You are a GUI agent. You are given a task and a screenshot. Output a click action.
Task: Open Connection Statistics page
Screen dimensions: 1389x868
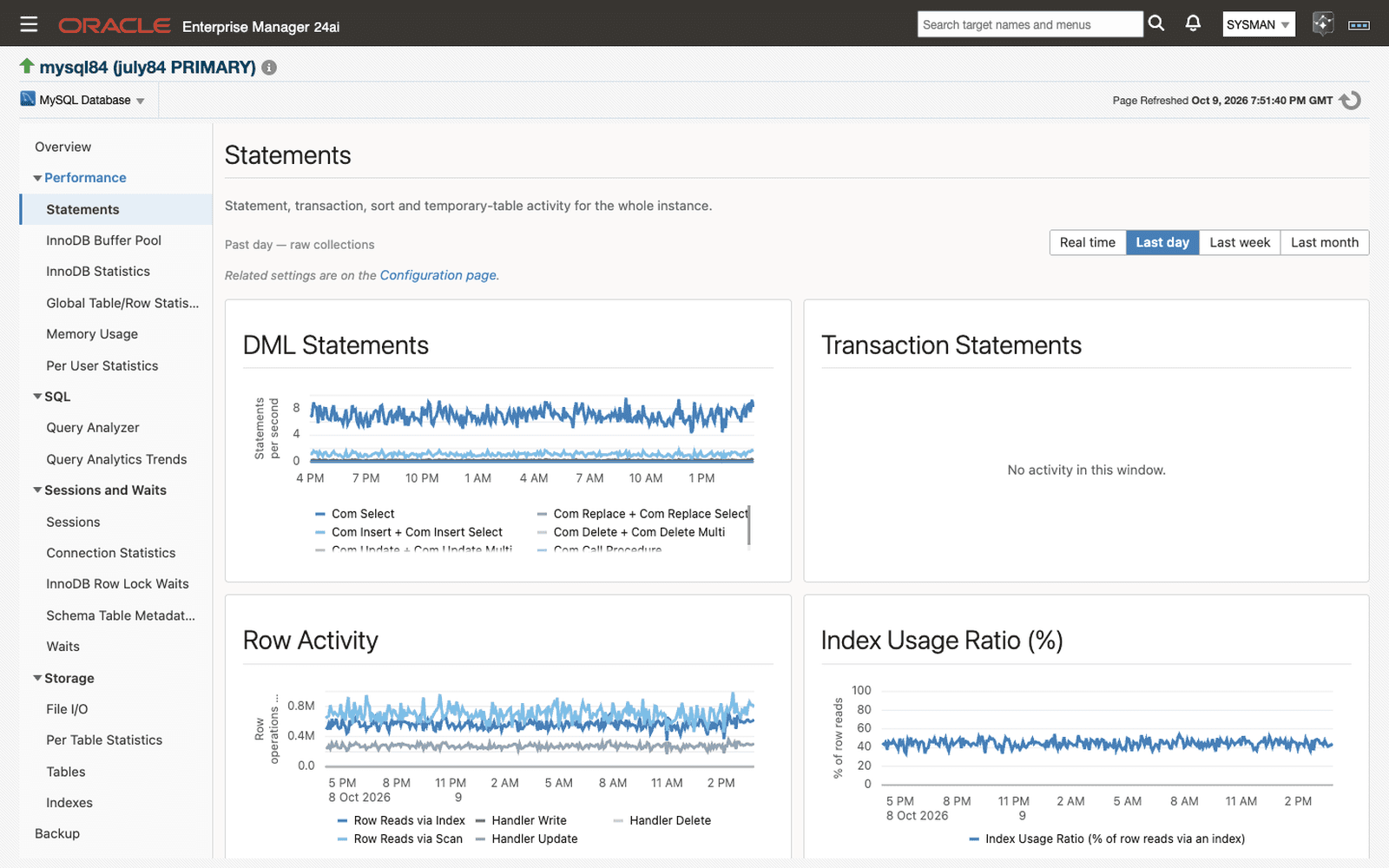click(x=111, y=553)
